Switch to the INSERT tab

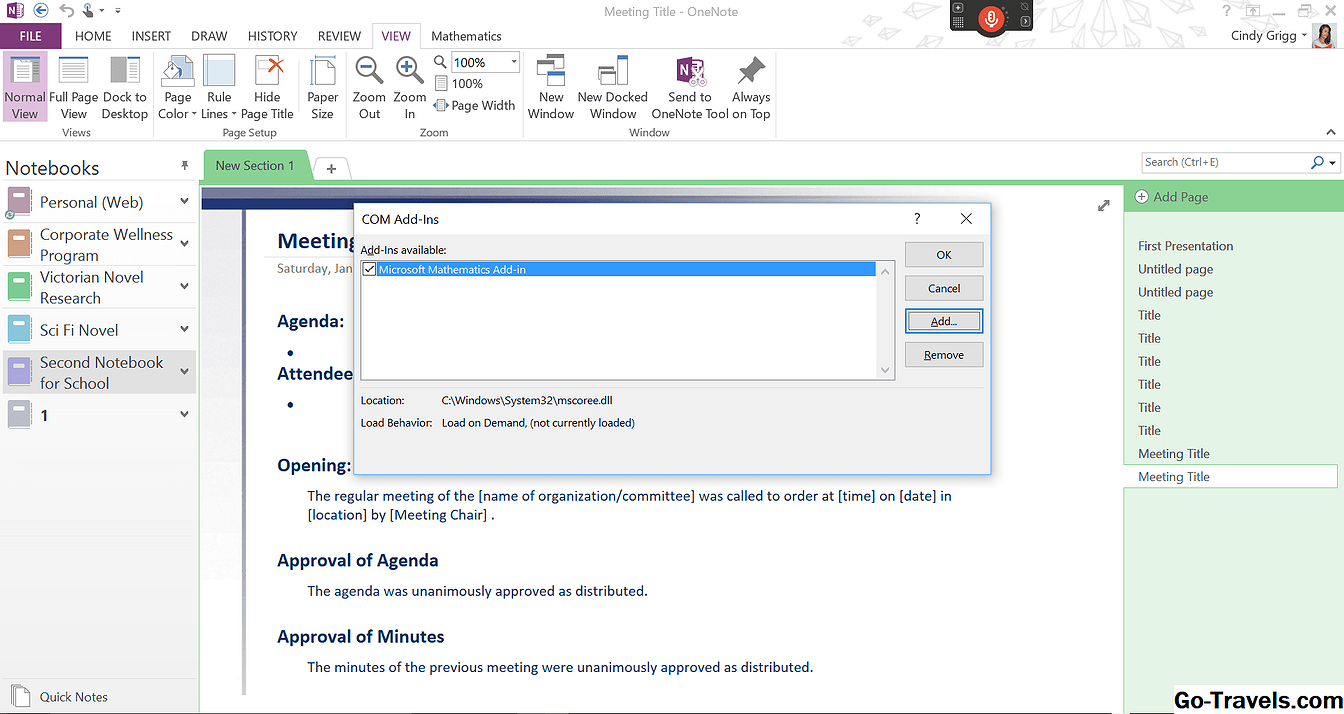[151, 36]
